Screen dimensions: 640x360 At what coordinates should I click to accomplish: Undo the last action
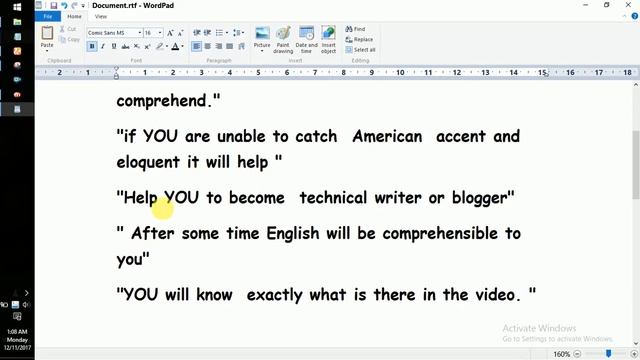pyautogui.click(x=64, y=6)
